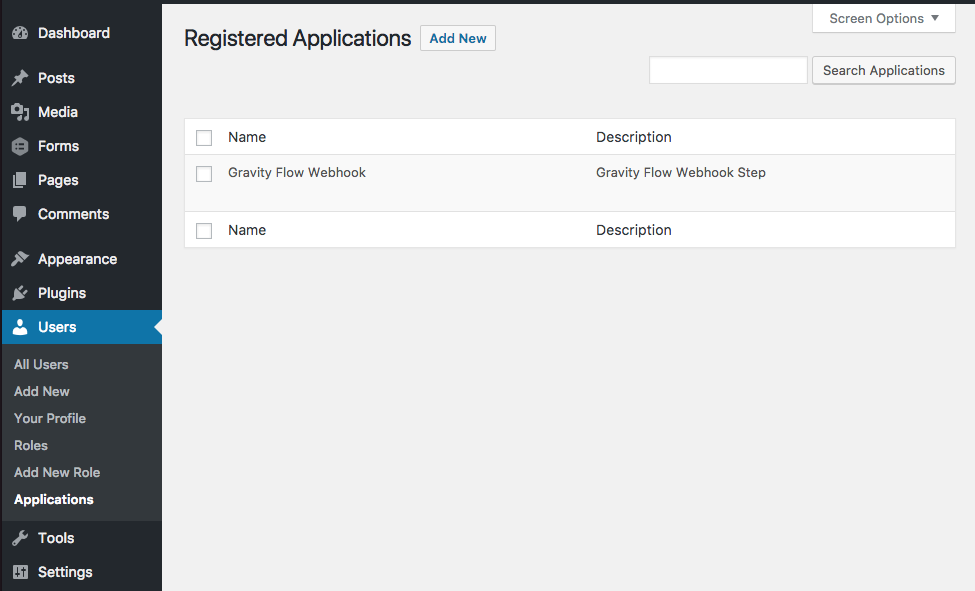Toggle select-all checkbox in table footer
Screen dimensions: 975x591
[204, 231]
